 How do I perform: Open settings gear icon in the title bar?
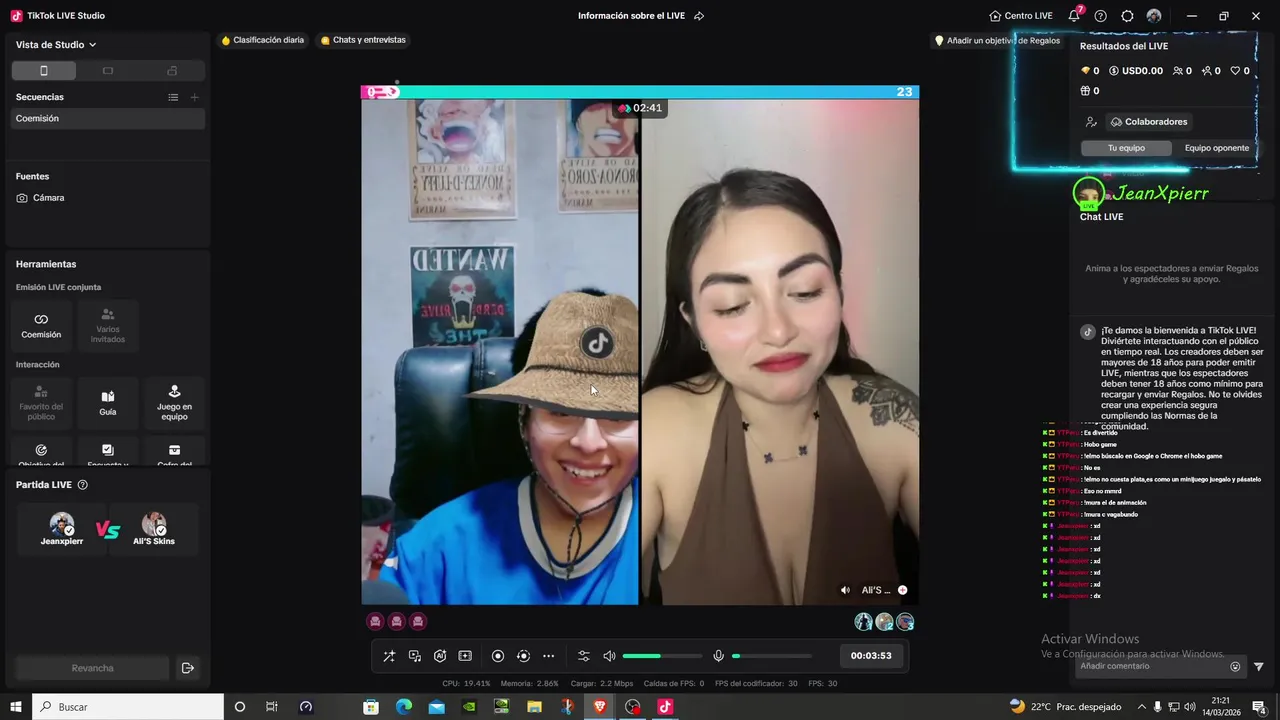point(1127,16)
